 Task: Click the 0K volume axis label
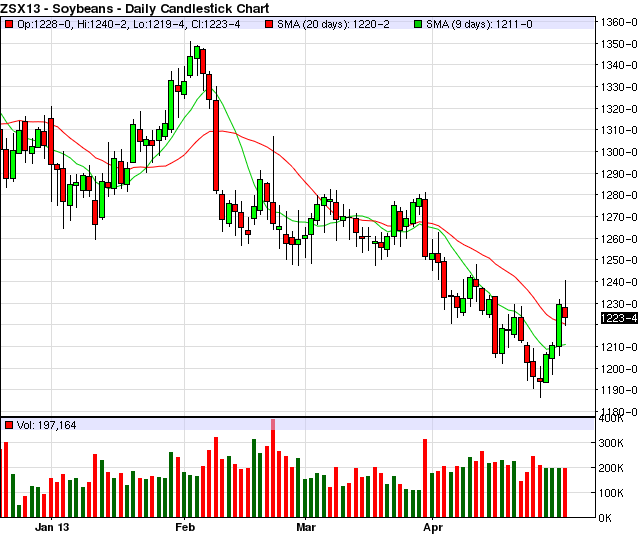(605, 518)
